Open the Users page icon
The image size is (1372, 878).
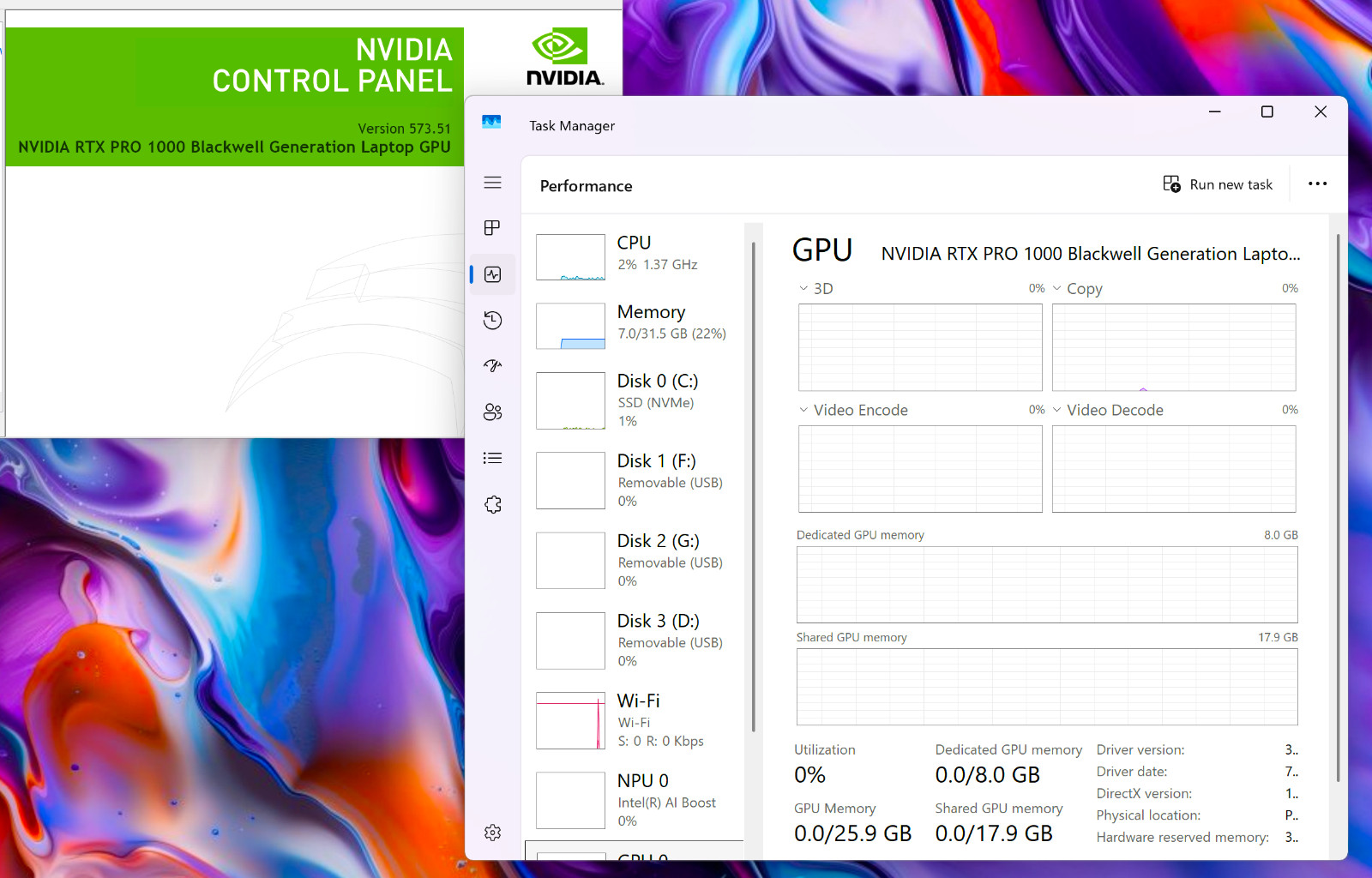(492, 412)
